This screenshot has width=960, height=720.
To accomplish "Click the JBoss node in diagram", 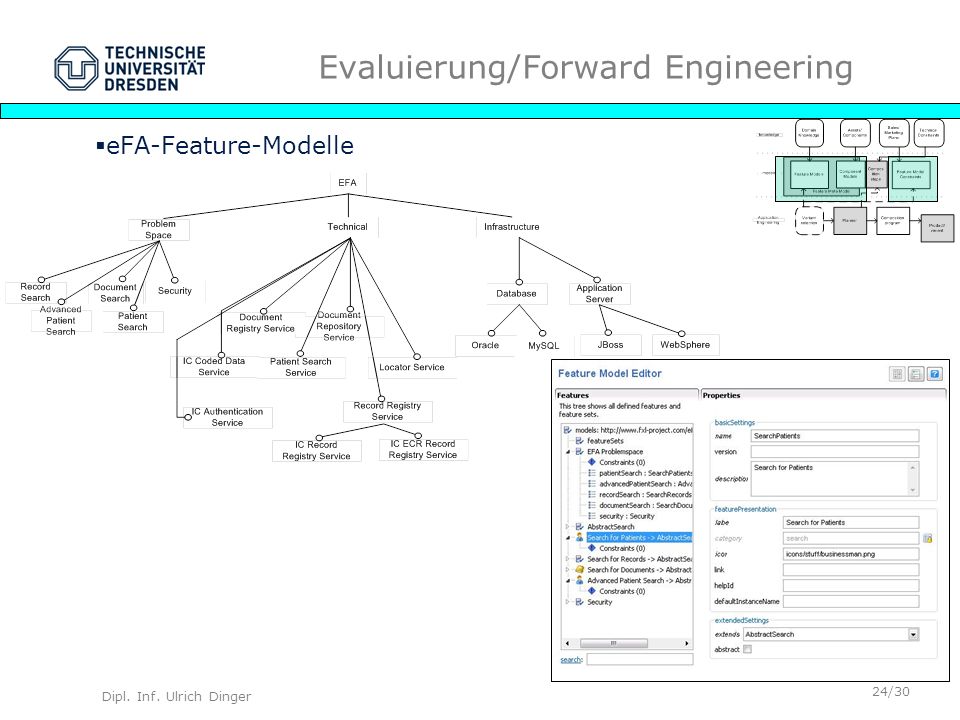I will coord(610,345).
